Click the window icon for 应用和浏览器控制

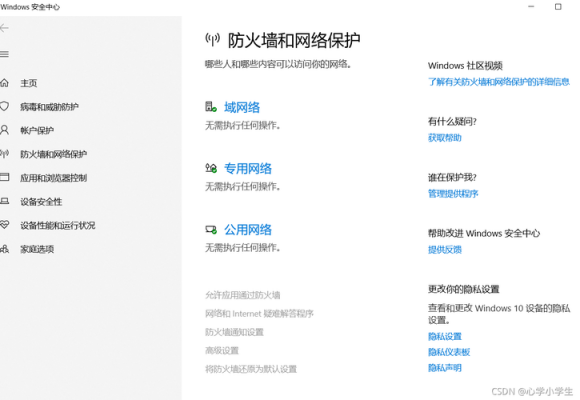[4, 177]
